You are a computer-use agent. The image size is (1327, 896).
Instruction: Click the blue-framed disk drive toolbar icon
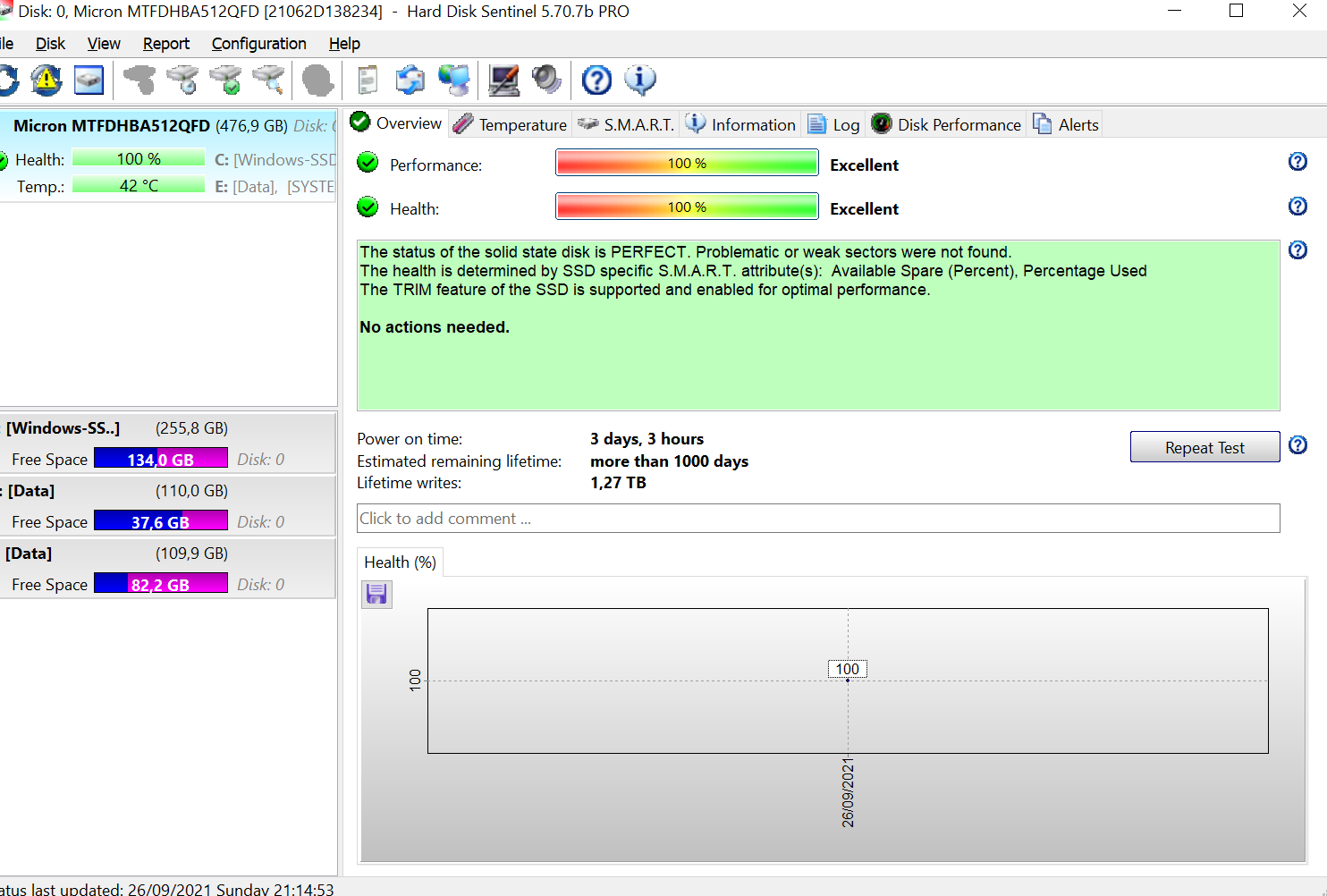tap(89, 80)
